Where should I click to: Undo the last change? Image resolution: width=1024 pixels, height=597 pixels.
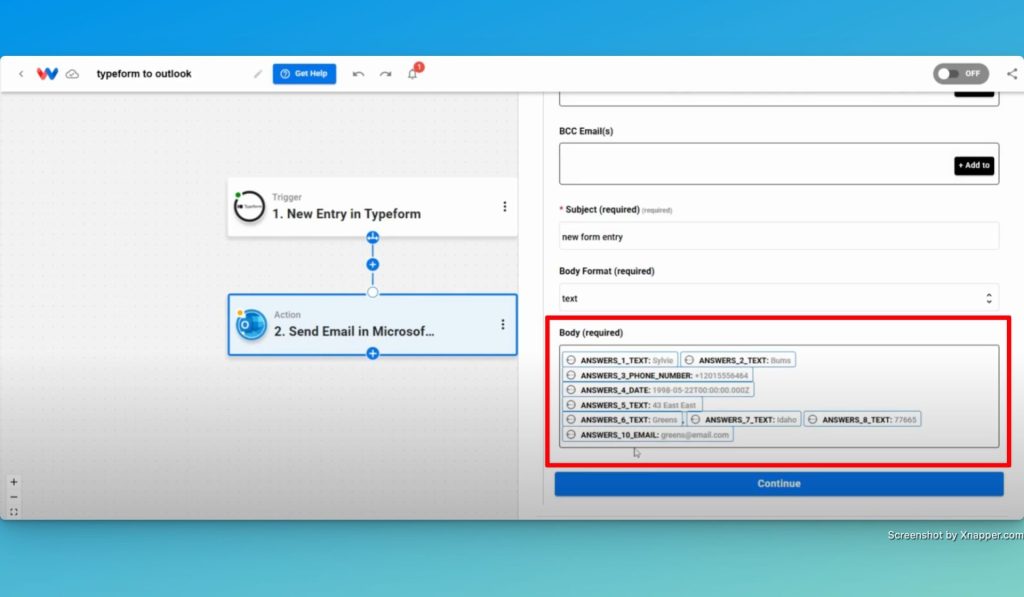tap(358, 74)
